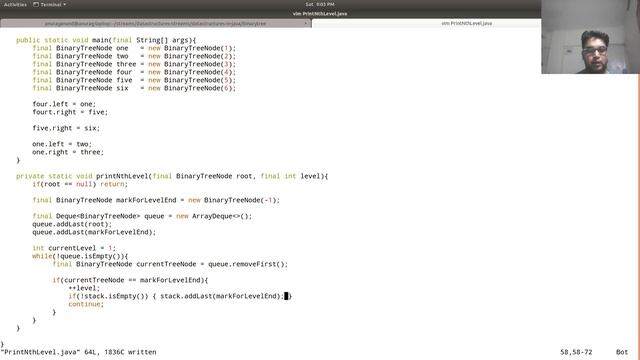This screenshot has width=640, height=360.
Task: Switch to the first terminal tab with binarytree path
Action: click(x=156, y=24)
